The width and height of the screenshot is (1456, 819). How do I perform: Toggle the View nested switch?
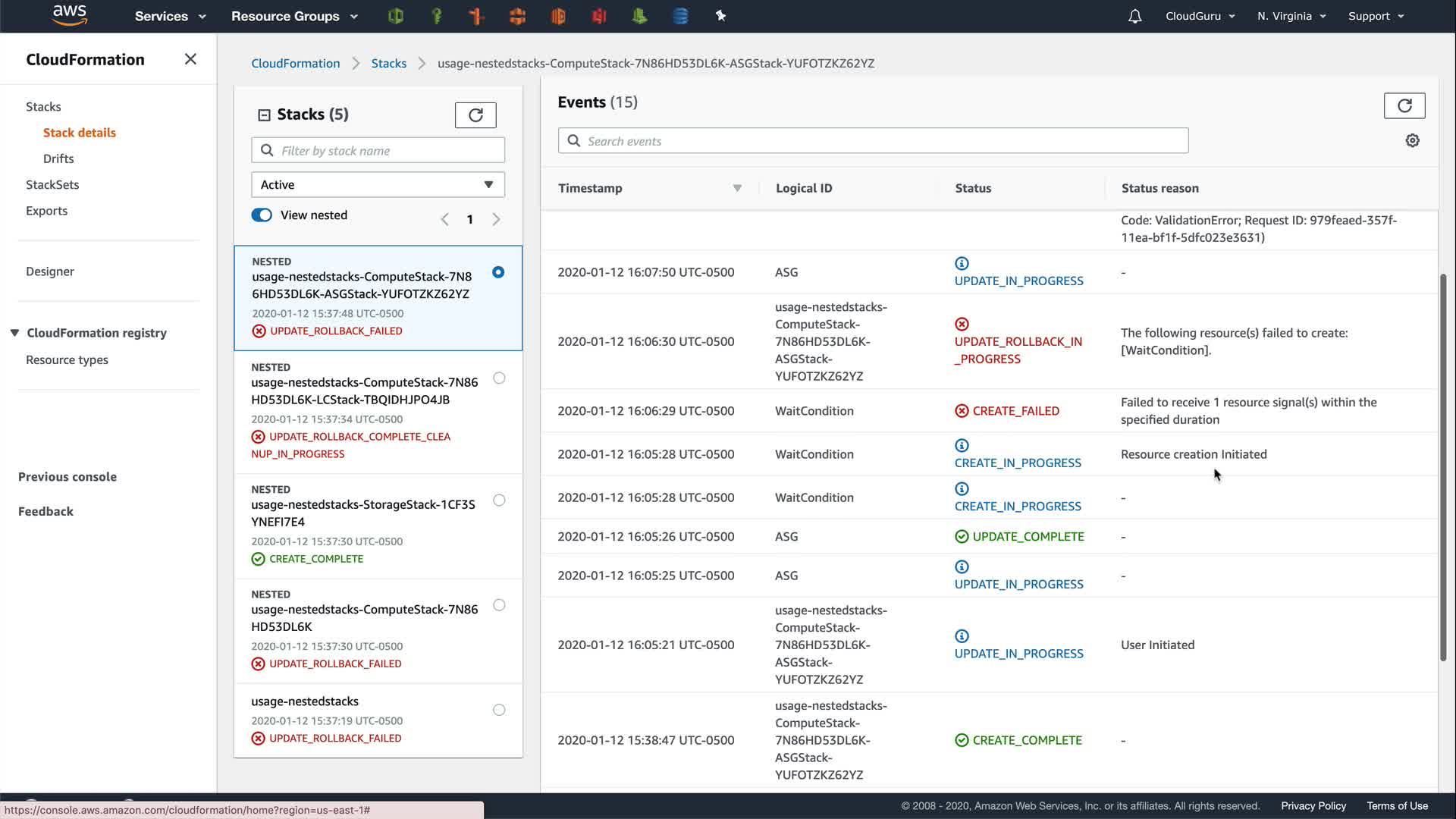(262, 215)
